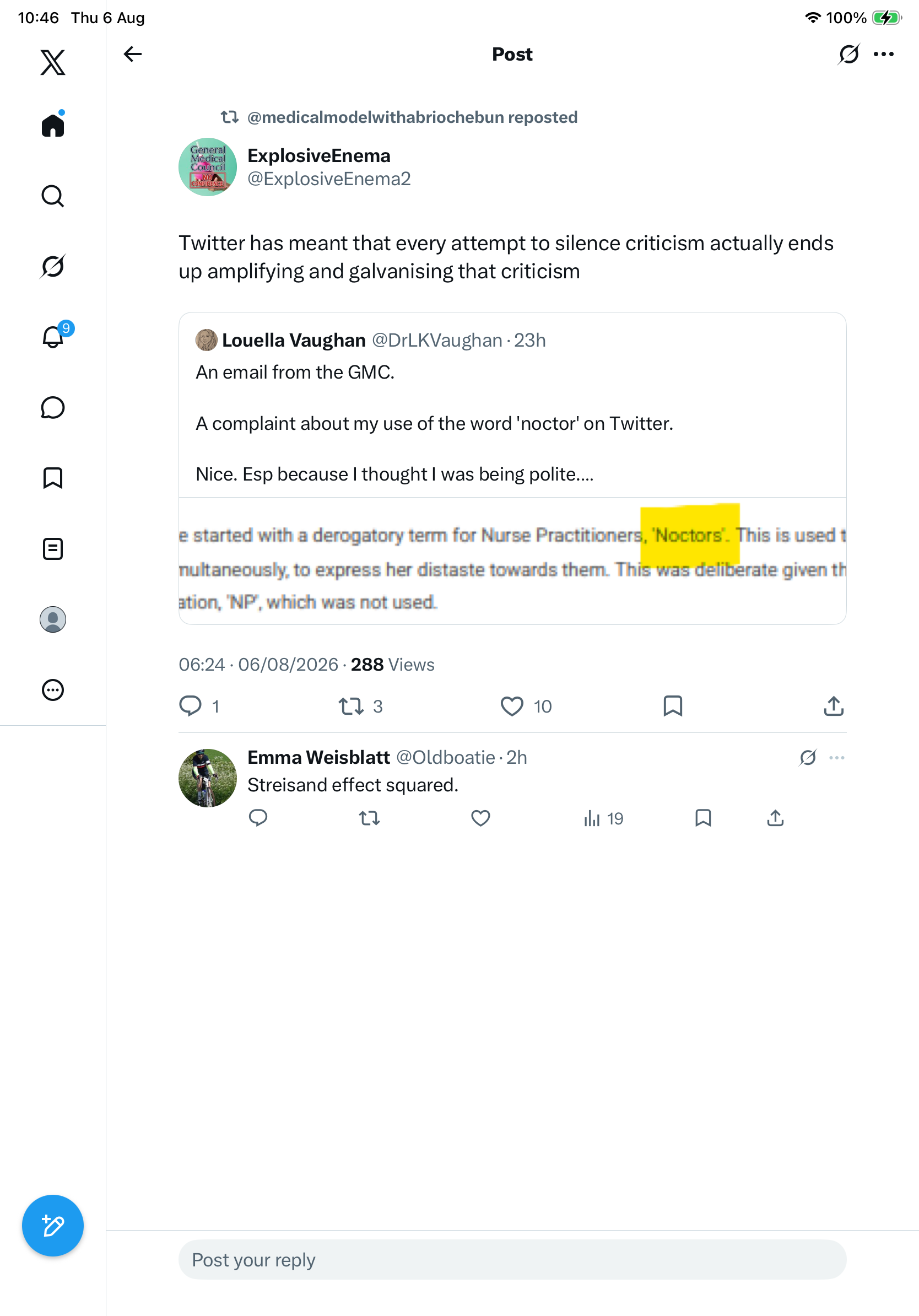Open Bookmarks in the sidebar
Image resolution: width=919 pixels, height=1316 pixels.
53,478
